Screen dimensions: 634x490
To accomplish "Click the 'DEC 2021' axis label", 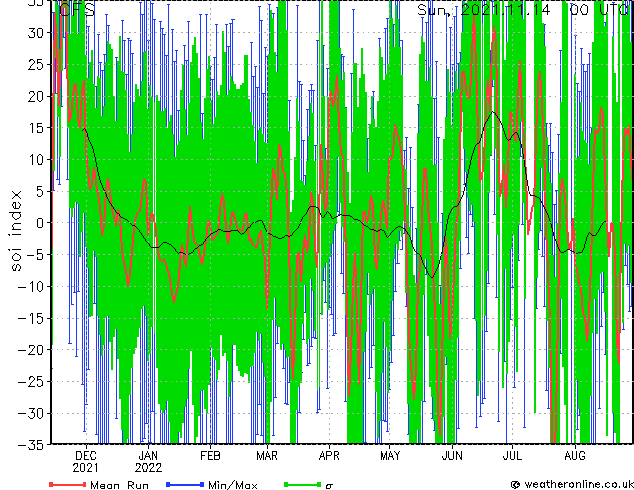I will (86, 462).
